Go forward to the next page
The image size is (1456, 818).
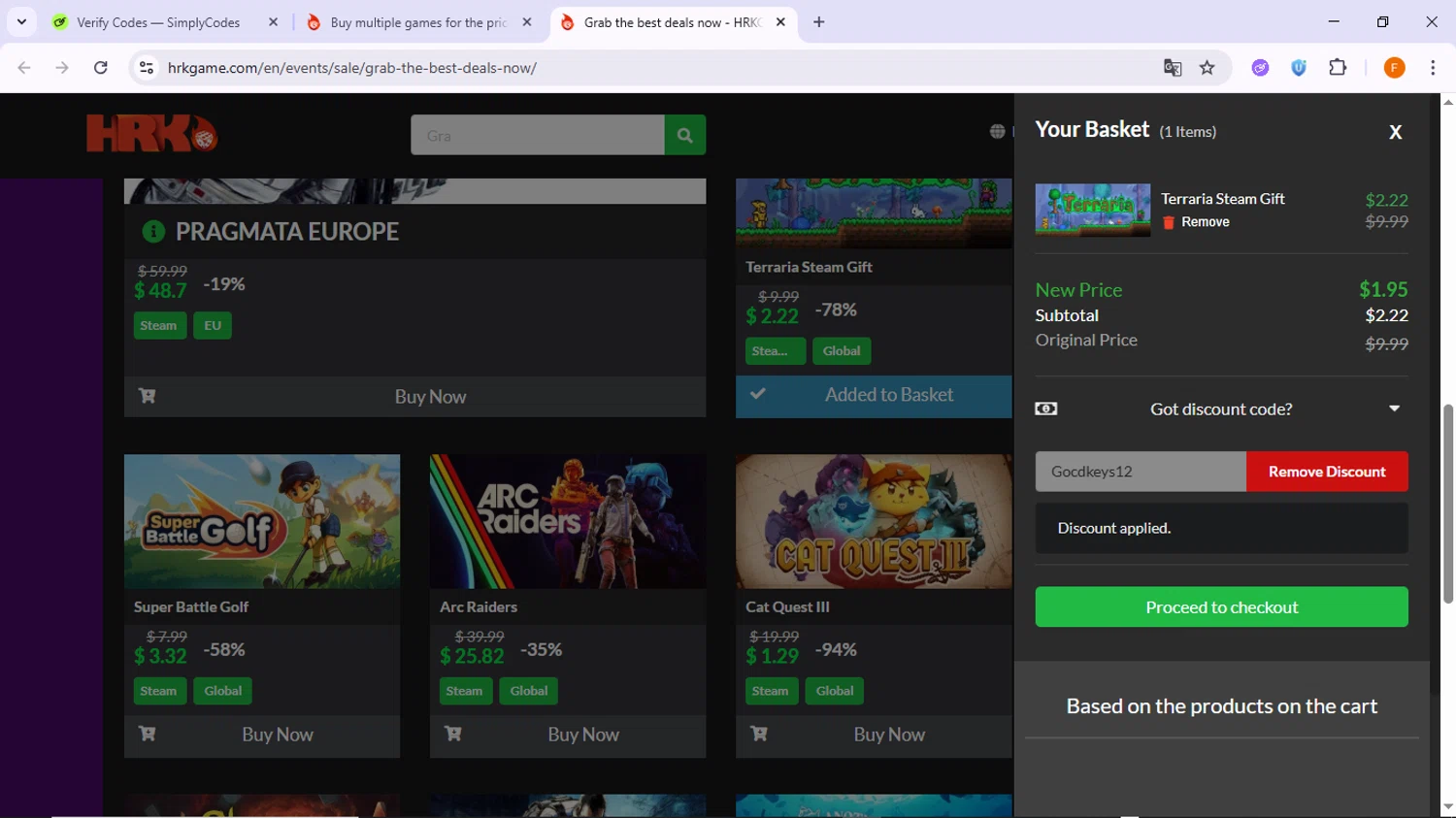point(62,68)
